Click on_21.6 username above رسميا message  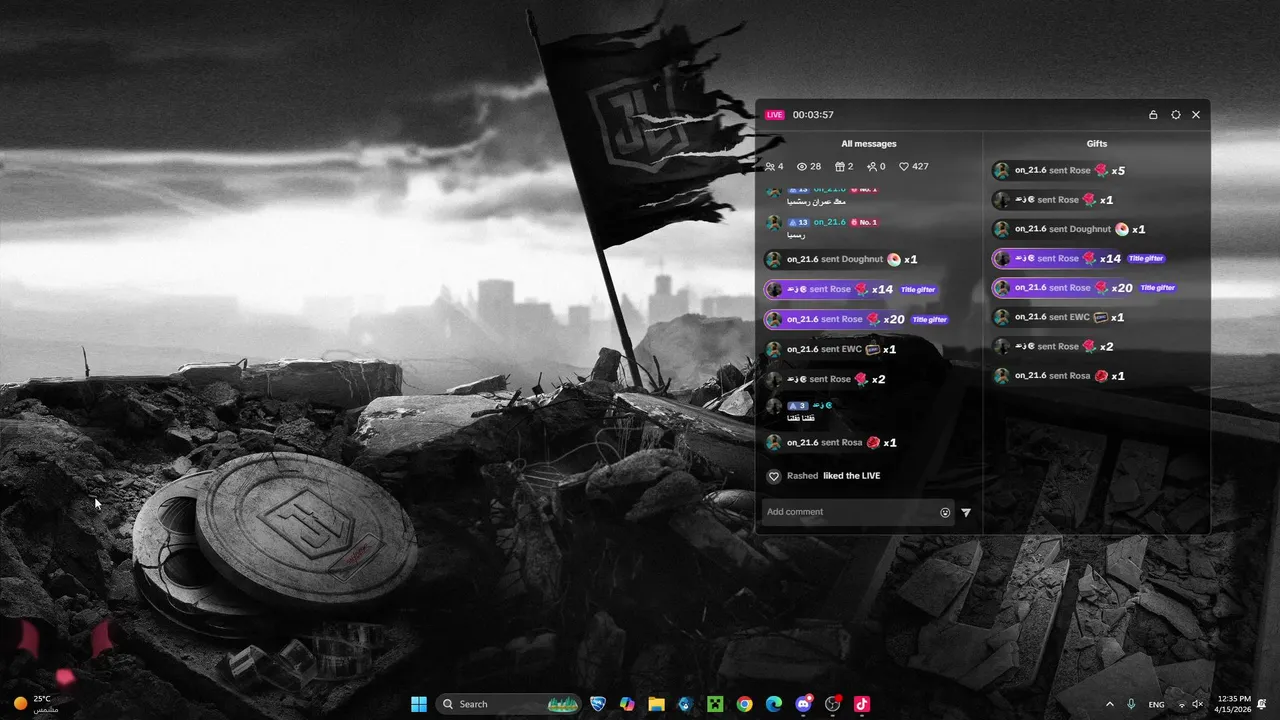point(830,223)
